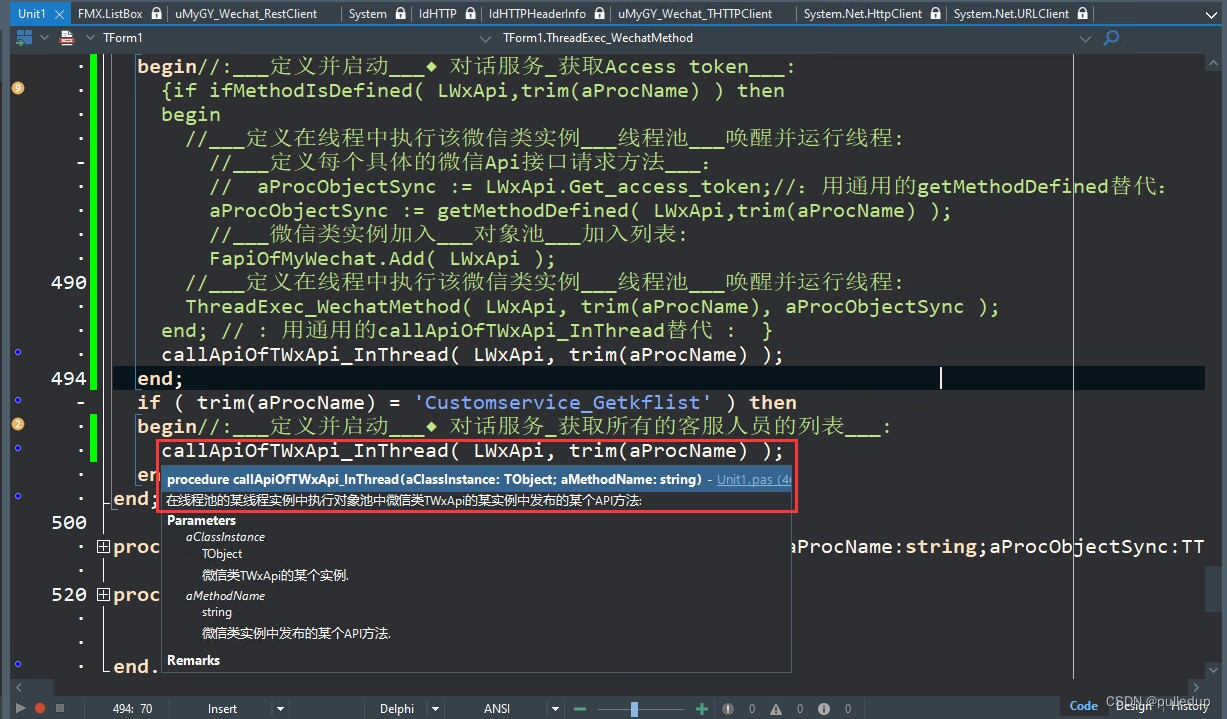Screen dimensions: 1227x719
Task: Click bookmark 9 in the gutter
Action: coord(17,89)
